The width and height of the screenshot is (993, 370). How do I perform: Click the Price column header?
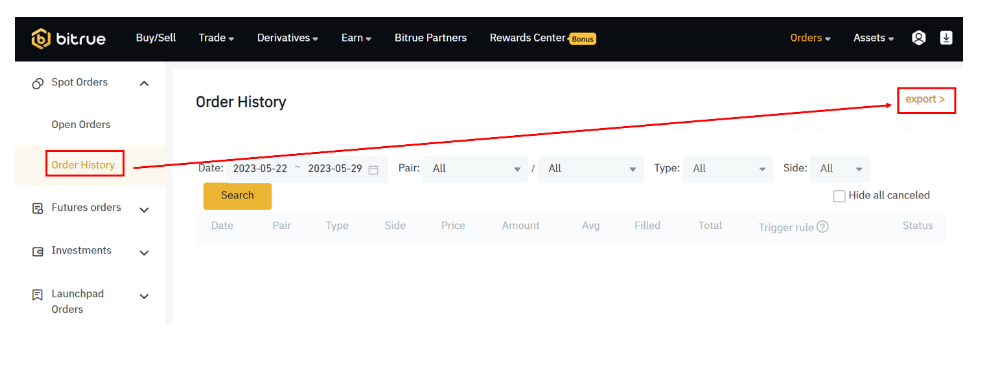click(453, 226)
